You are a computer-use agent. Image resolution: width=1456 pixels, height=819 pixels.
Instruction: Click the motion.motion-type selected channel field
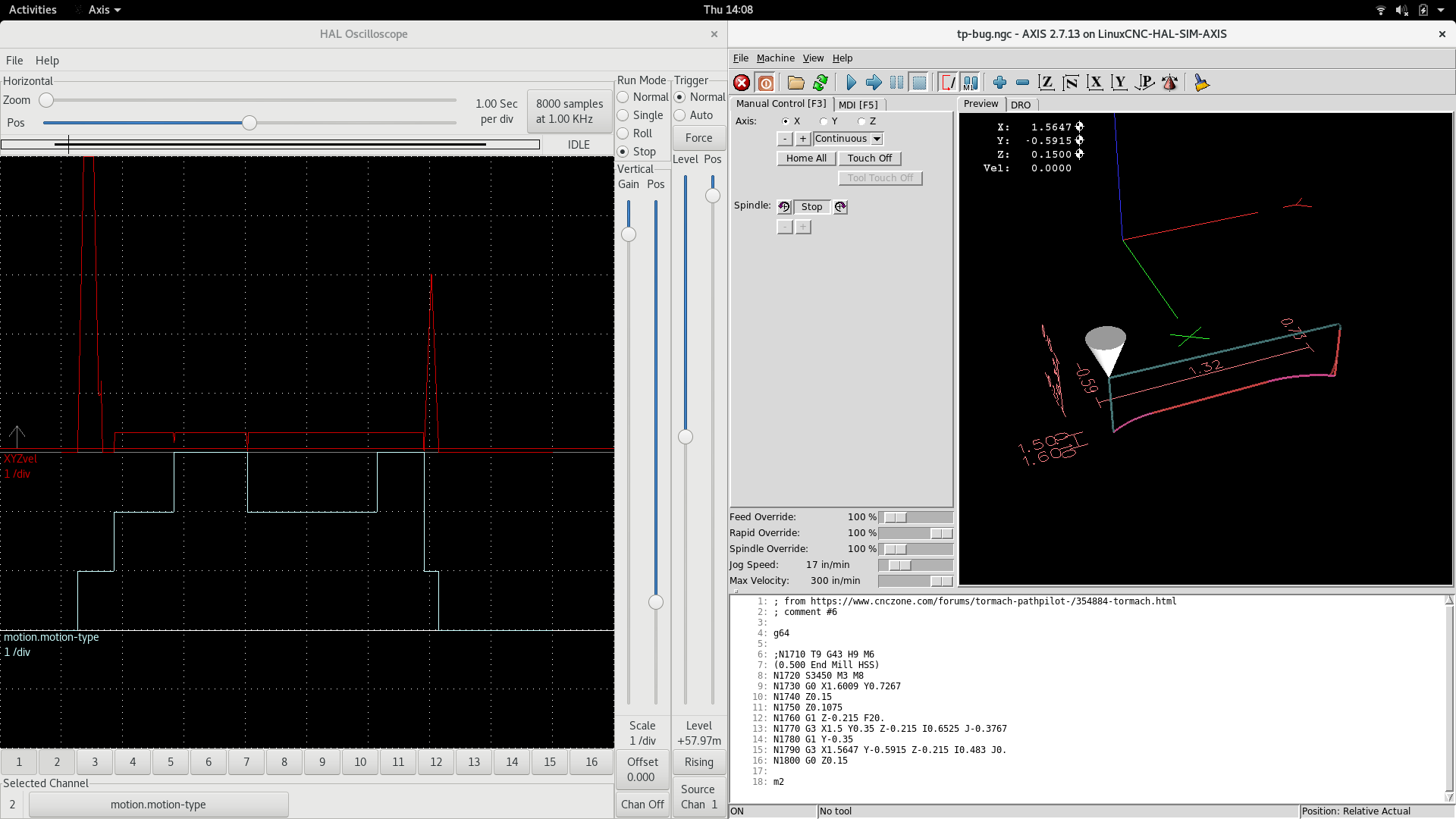pyautogui.click(x=158, y=805)
